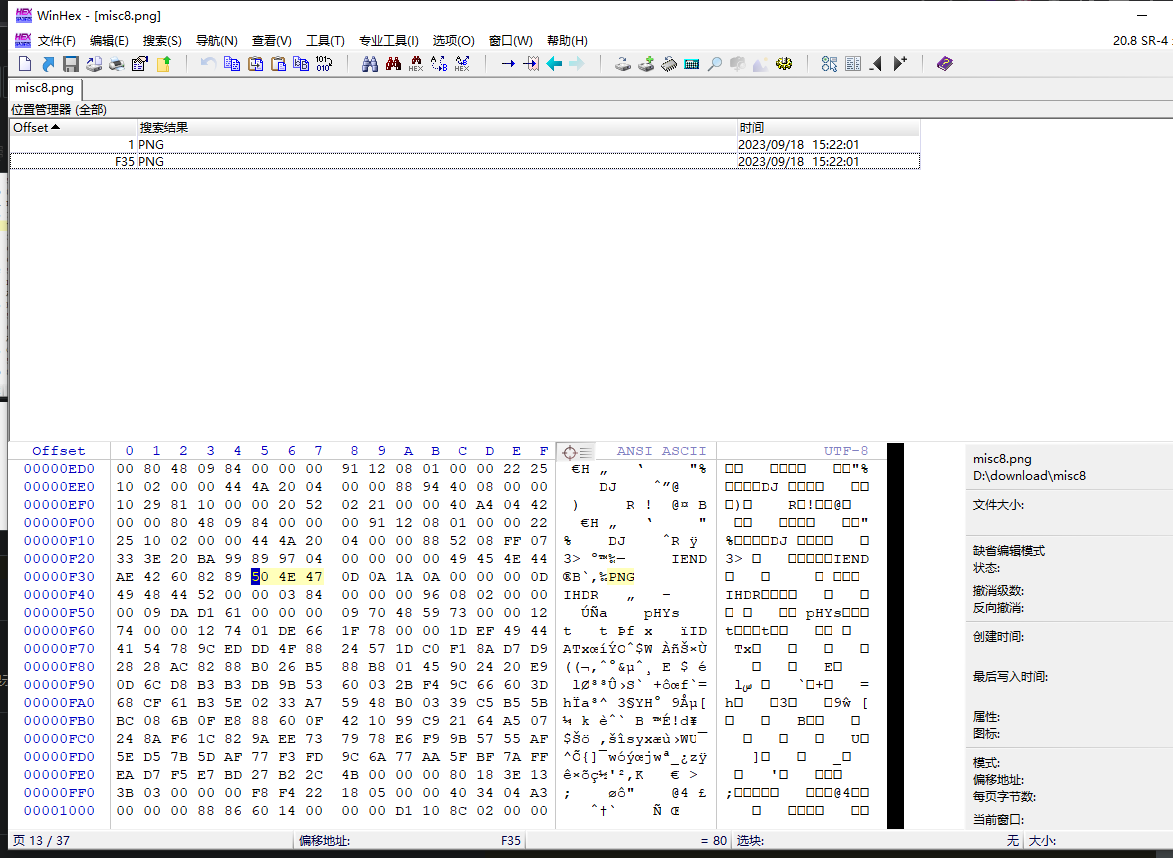Screen dimensions: 1173x858
Task: Click offset label 00001000
Action: 59,811
